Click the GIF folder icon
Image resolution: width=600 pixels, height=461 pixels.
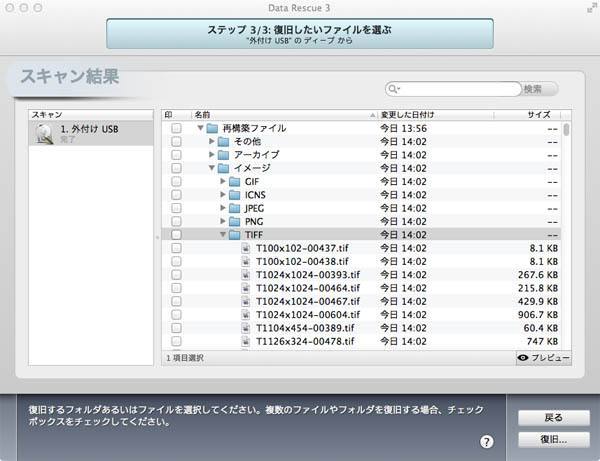click(x=235, y=182)
